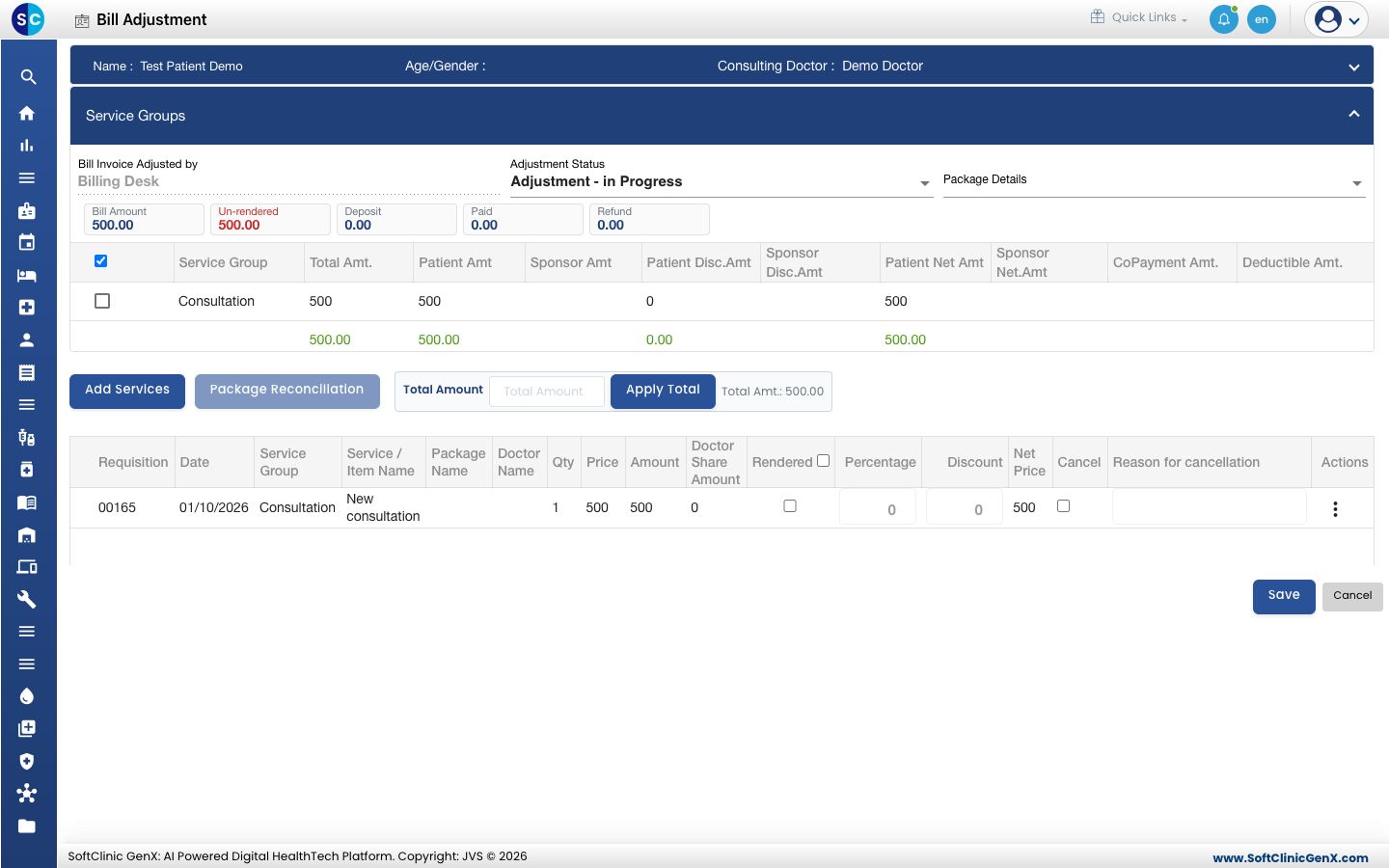Click the Total Amount input field
The width and height of the screenshot is (1389, 868).
547,392
